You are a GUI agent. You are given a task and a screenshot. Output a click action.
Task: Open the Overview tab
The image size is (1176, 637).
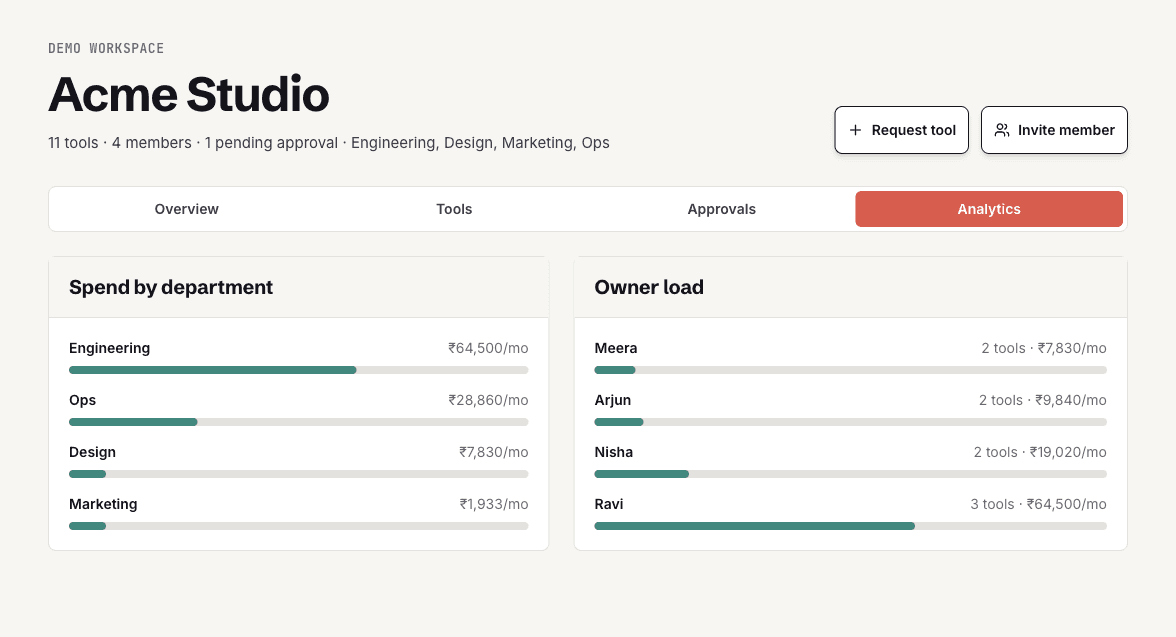(x=187, y=209)
